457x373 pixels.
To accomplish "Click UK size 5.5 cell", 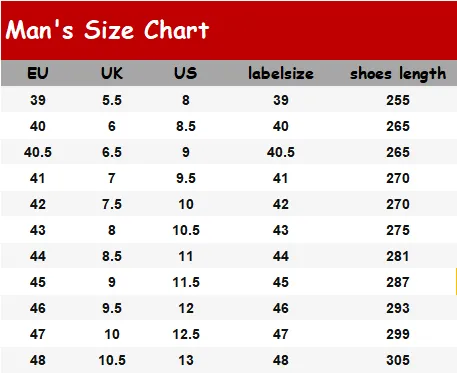I will 112,100.
